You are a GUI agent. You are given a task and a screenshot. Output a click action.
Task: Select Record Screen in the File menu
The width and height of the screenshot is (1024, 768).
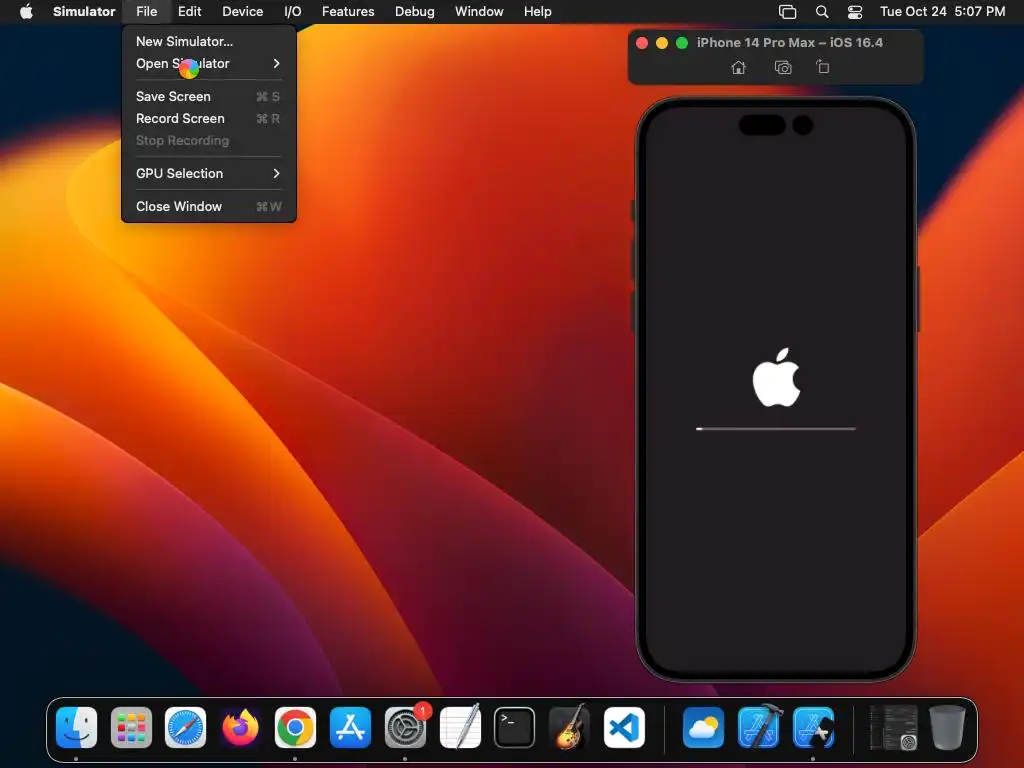[x=209, y=118]
